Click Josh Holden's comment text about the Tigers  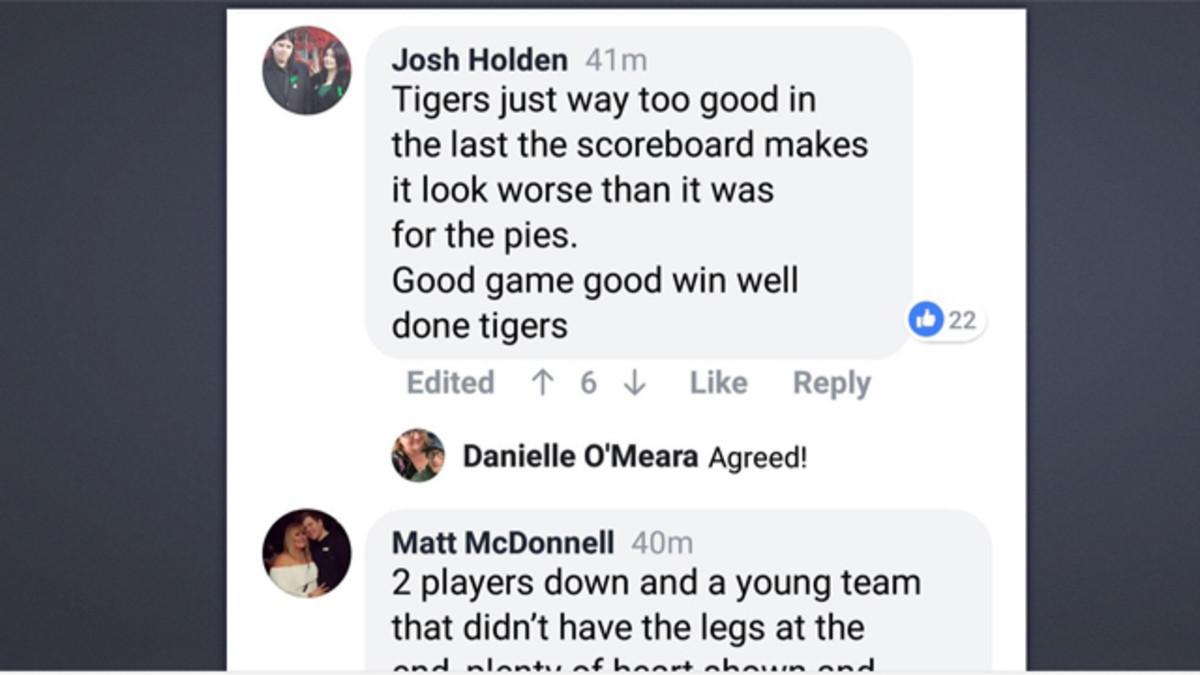coord(629,145)
